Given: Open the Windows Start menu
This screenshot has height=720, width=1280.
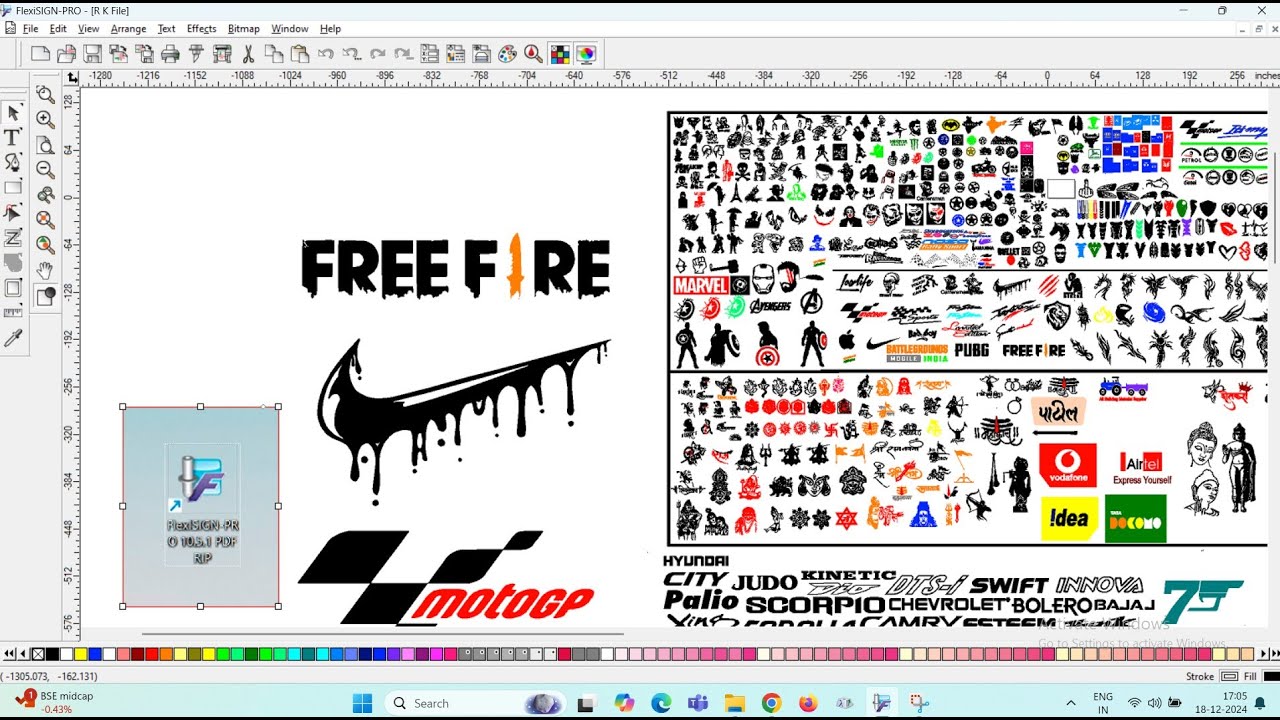Looking at the screenshot, I should pos(362,703).
